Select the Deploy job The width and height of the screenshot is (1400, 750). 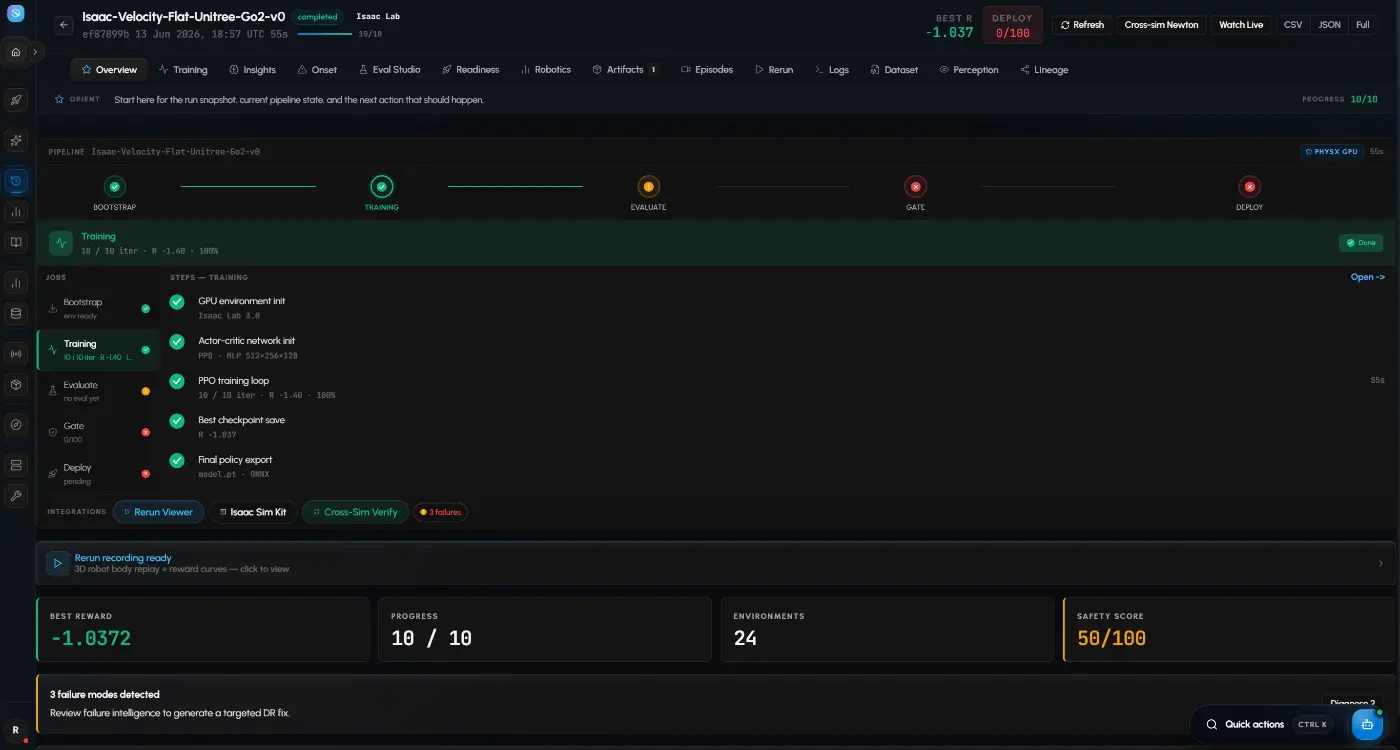pos(98,474)
